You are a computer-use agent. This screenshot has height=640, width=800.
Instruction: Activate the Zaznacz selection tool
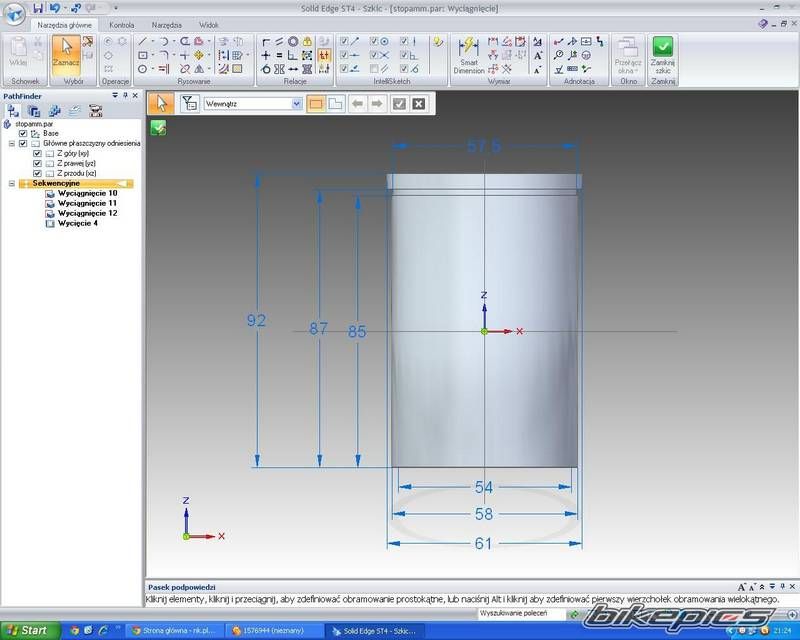tap(66, 55)
